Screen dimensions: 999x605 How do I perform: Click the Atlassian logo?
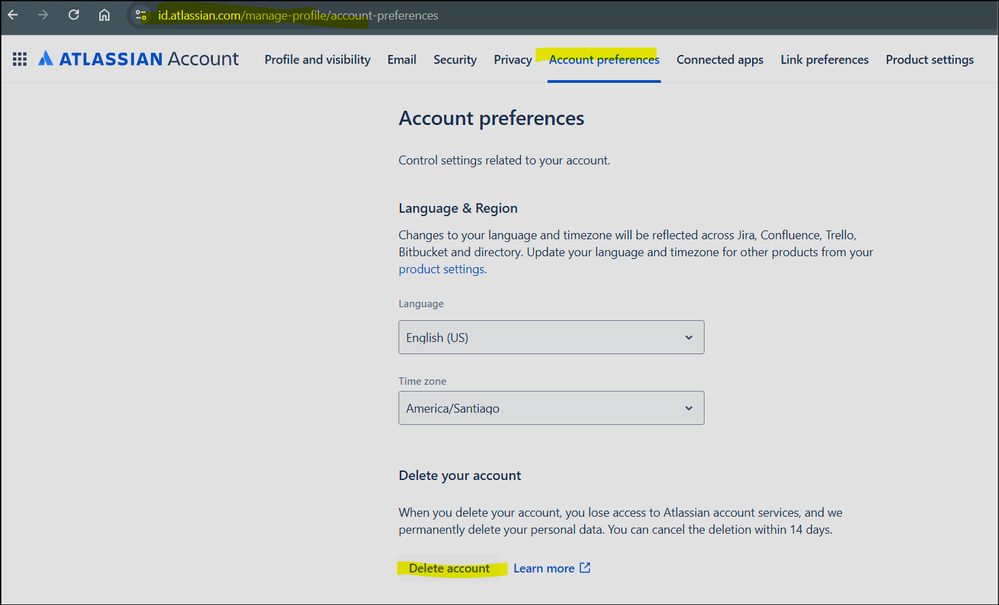(45, 58)
